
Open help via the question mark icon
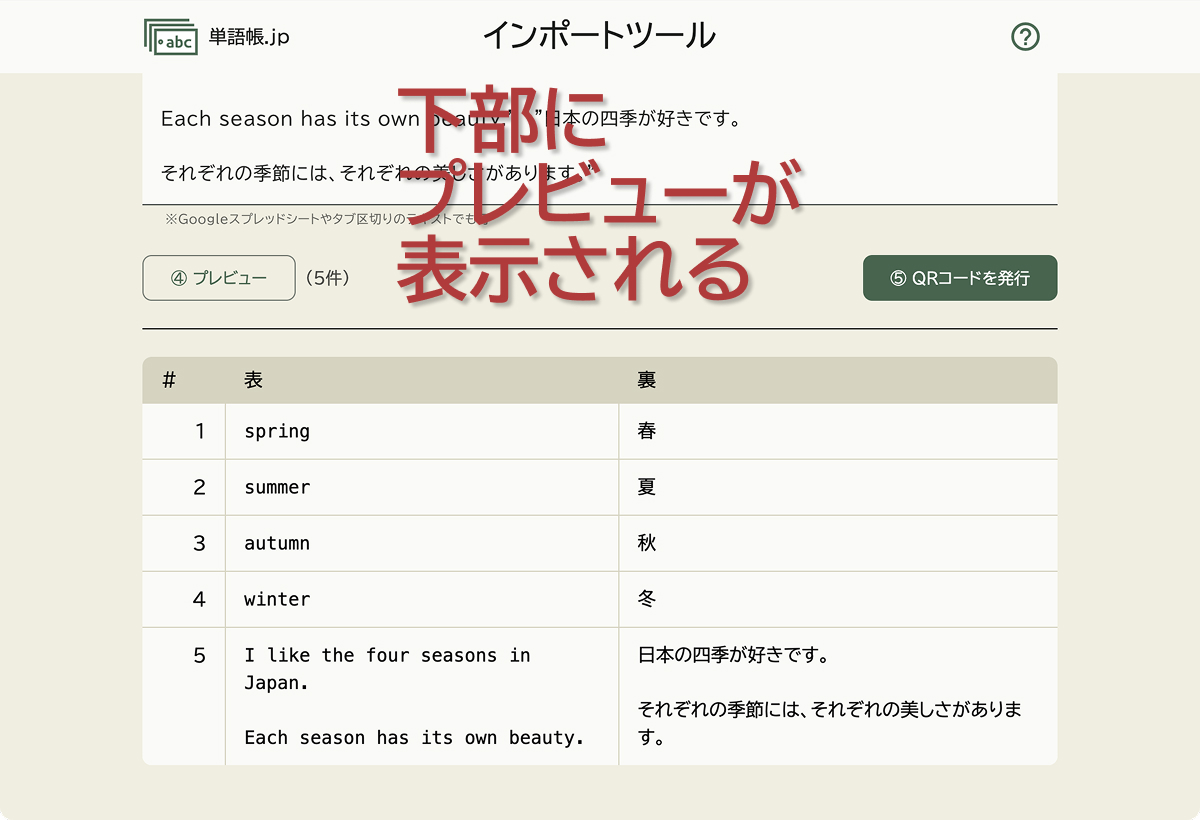coord(1025,37)
